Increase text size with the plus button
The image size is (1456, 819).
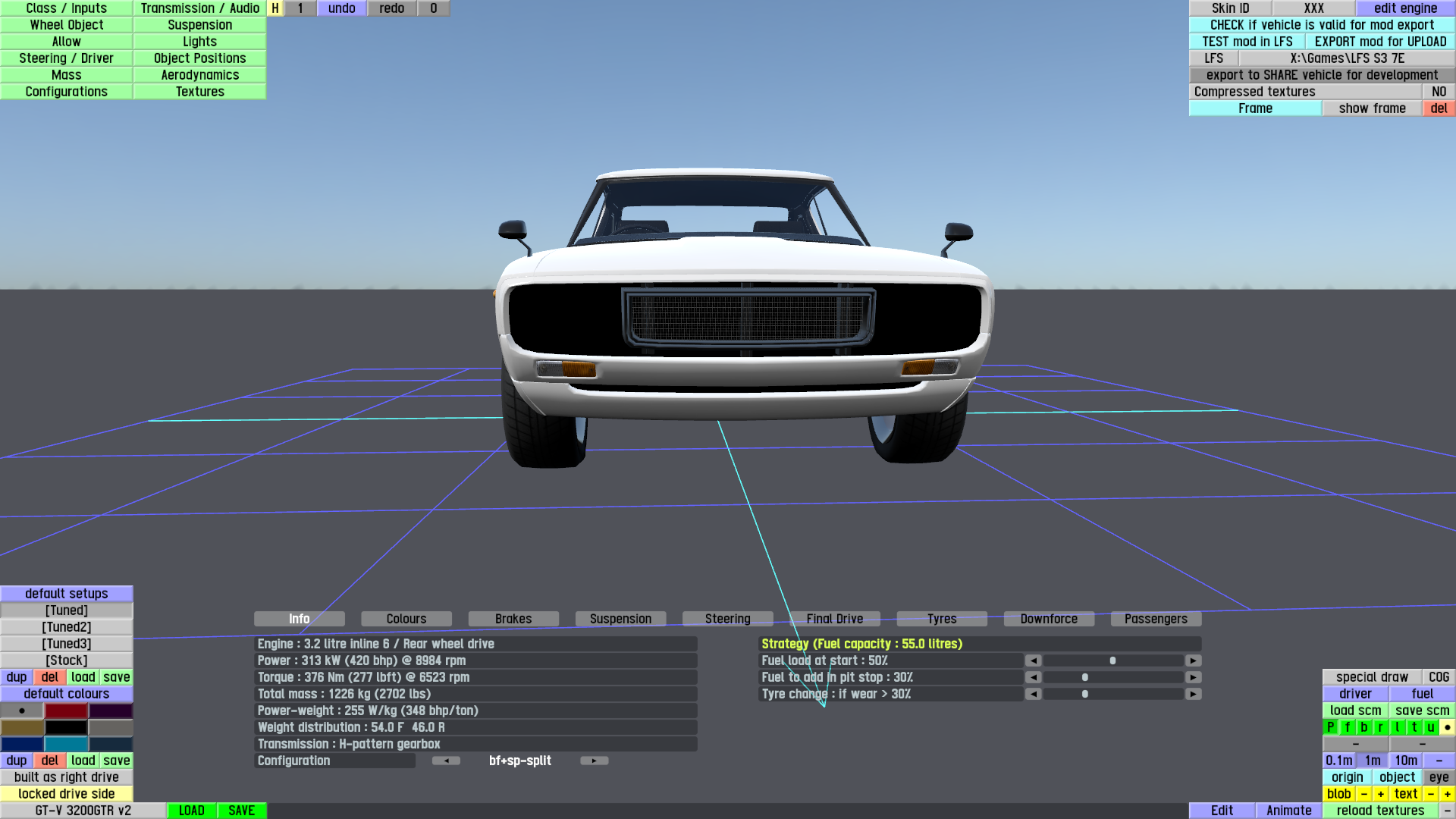[1447, 794]
